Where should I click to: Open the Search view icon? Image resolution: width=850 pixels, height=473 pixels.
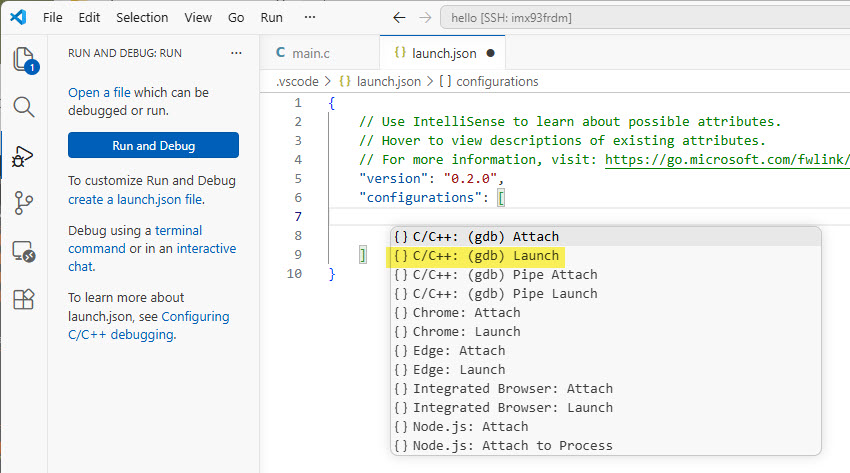click(23, 107)
